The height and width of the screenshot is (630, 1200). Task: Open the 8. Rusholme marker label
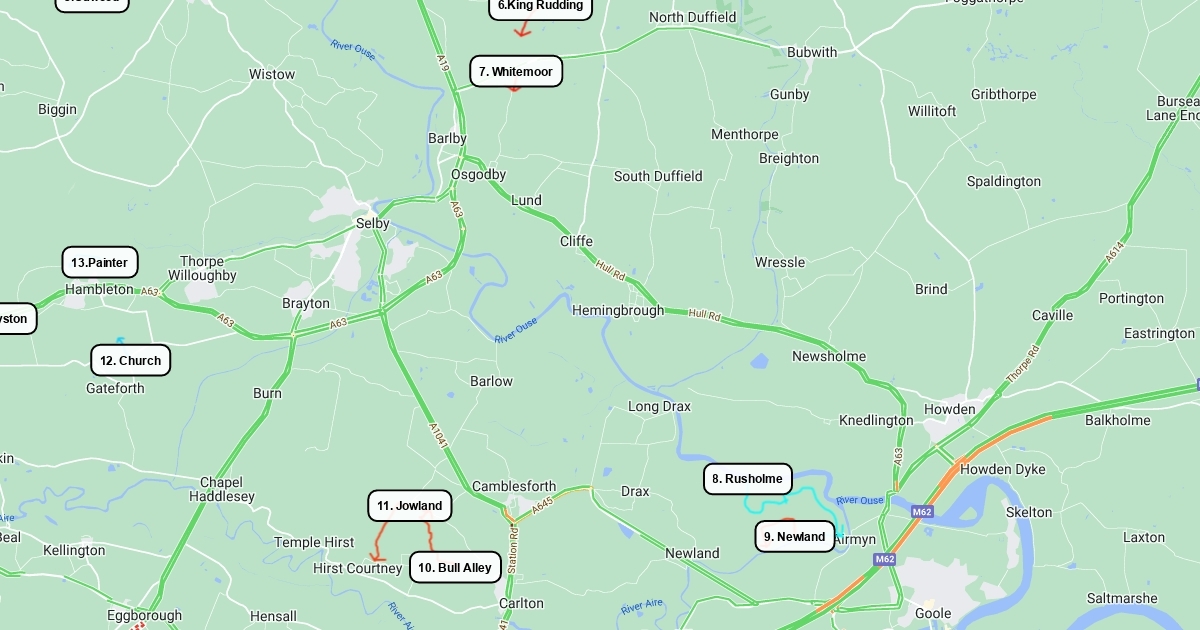point(748,479)
